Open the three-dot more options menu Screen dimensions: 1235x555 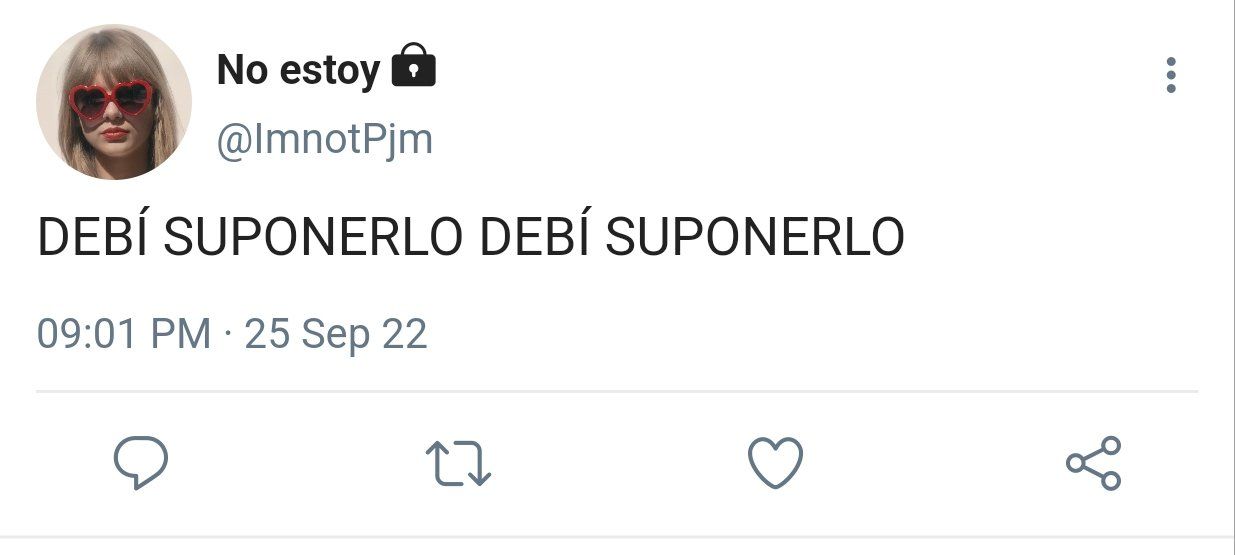[1171, 75]
